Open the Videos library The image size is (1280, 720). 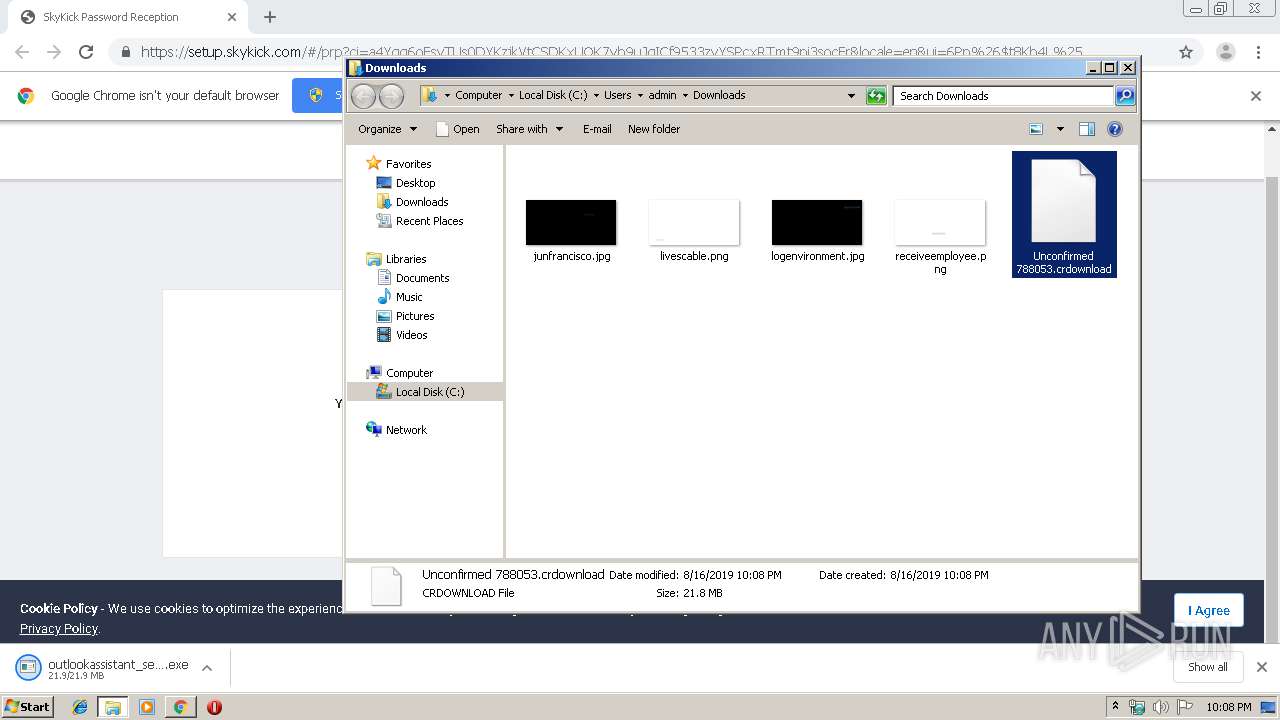pyautogui.click(x=402, y=335)
